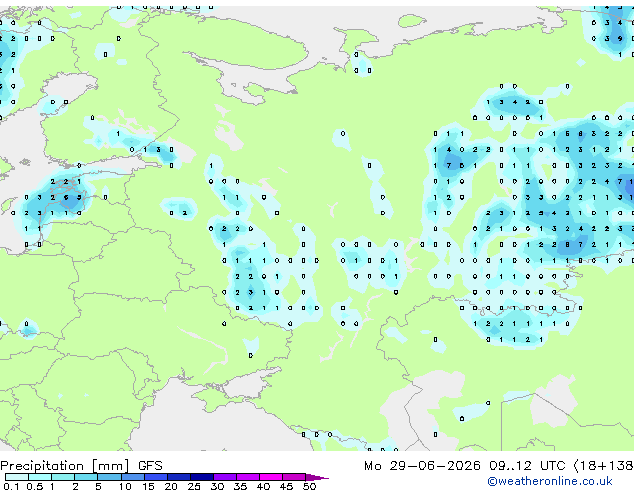Click the 25–30 mm navy legend swatch
This screenshot has height=490, width=634.
(201, 477)
